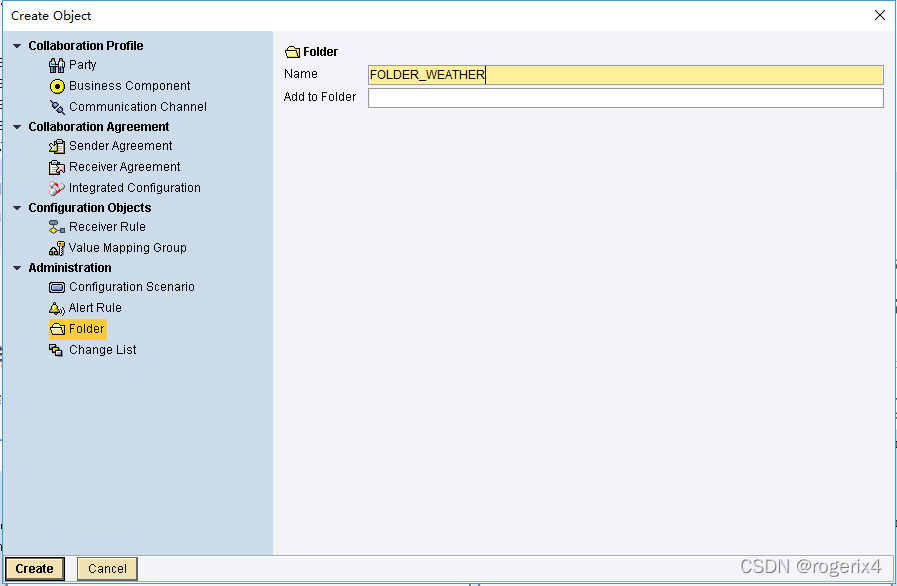
Task: Click the Alert Rule bell icon
Action: pos(57,308)
